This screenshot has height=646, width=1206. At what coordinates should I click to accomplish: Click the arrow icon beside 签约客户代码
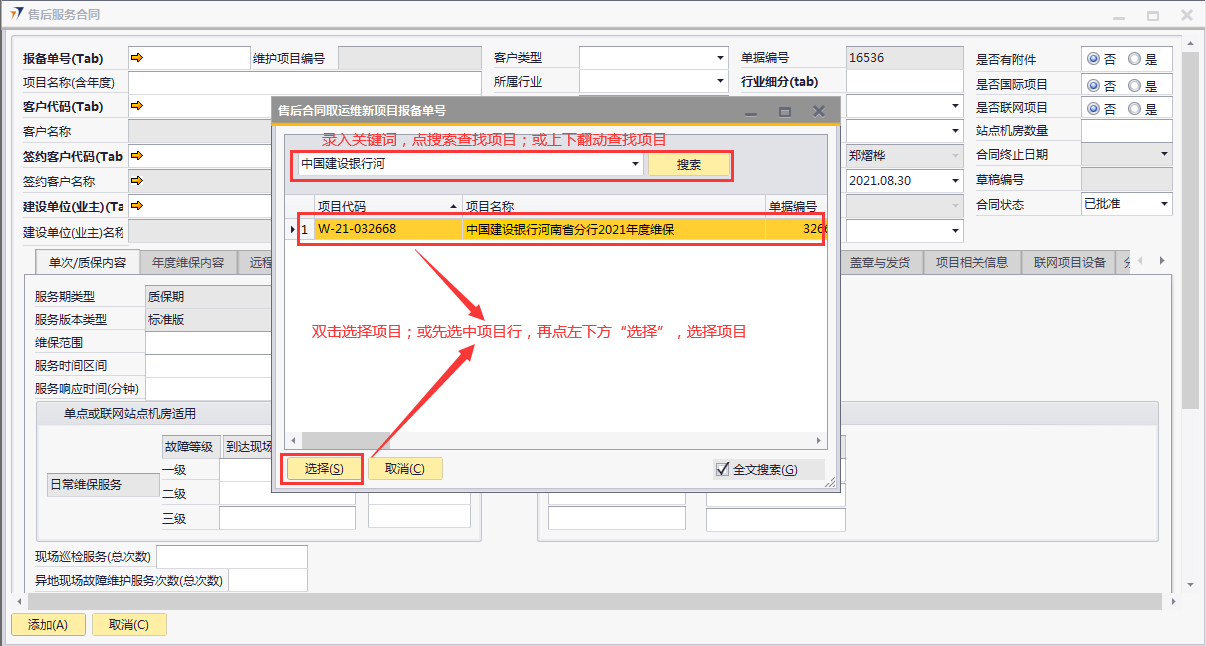click(137, 155)
